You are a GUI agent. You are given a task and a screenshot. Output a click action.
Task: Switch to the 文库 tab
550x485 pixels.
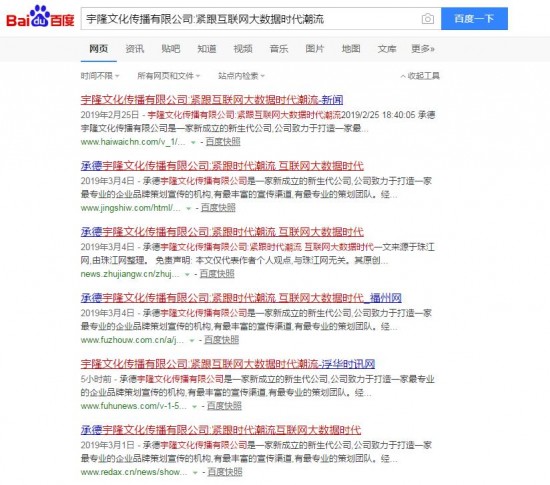[387, 49]
